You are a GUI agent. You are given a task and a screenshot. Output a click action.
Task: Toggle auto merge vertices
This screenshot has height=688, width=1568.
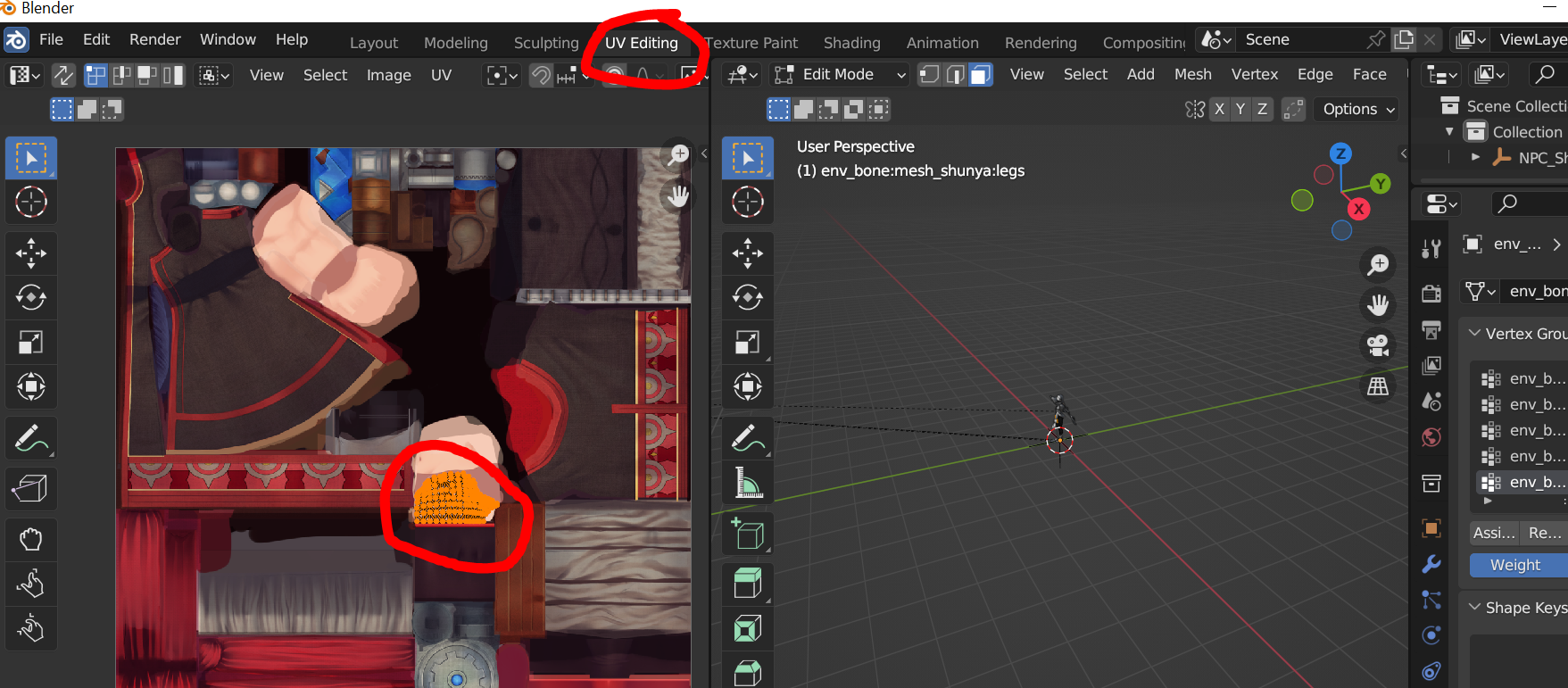[x=1293, y=109]
